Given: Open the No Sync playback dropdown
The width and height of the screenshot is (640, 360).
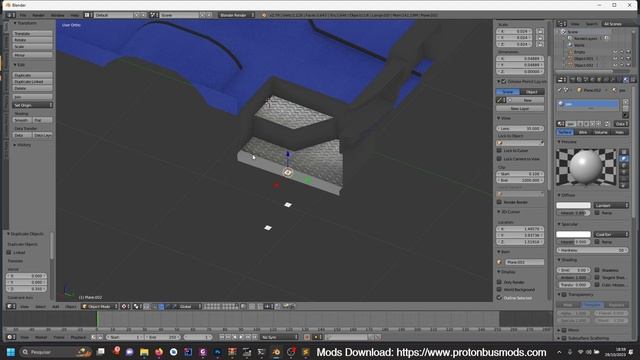Looking at the screenshot, I should point(279,337).
